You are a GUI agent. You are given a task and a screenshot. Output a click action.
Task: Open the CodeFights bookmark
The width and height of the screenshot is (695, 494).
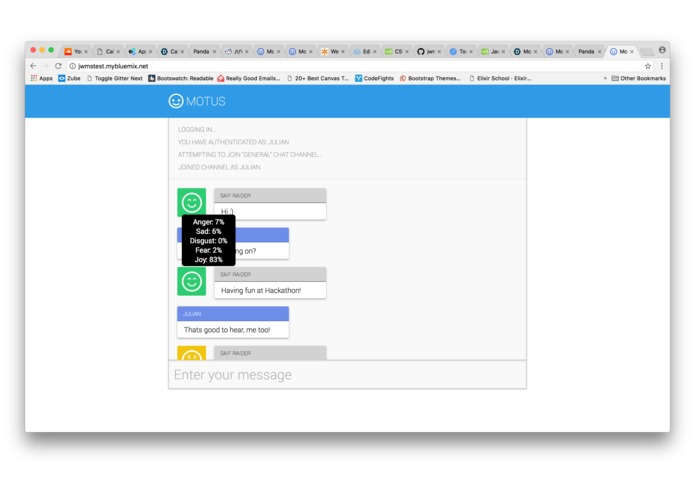[374, 78]
